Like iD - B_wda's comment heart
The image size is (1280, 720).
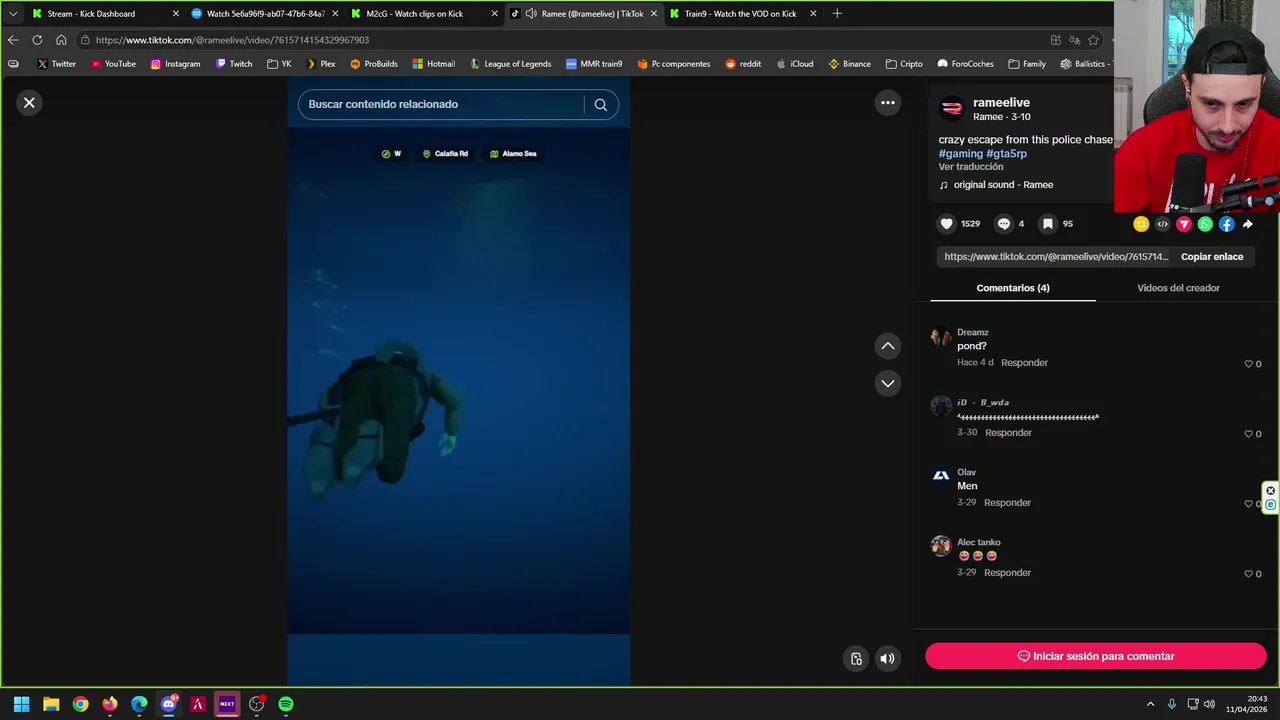[1248, 434]
